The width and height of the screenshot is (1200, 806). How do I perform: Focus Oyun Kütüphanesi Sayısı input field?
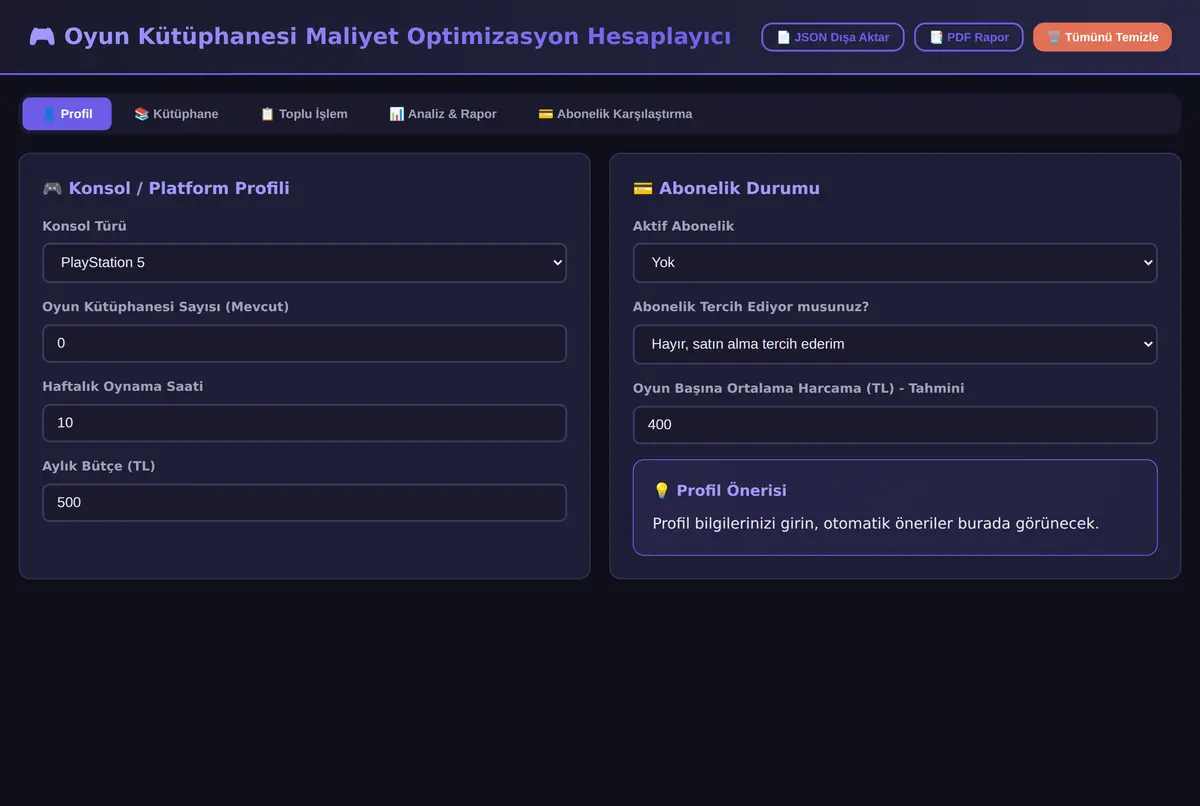[x=304, y=343]
